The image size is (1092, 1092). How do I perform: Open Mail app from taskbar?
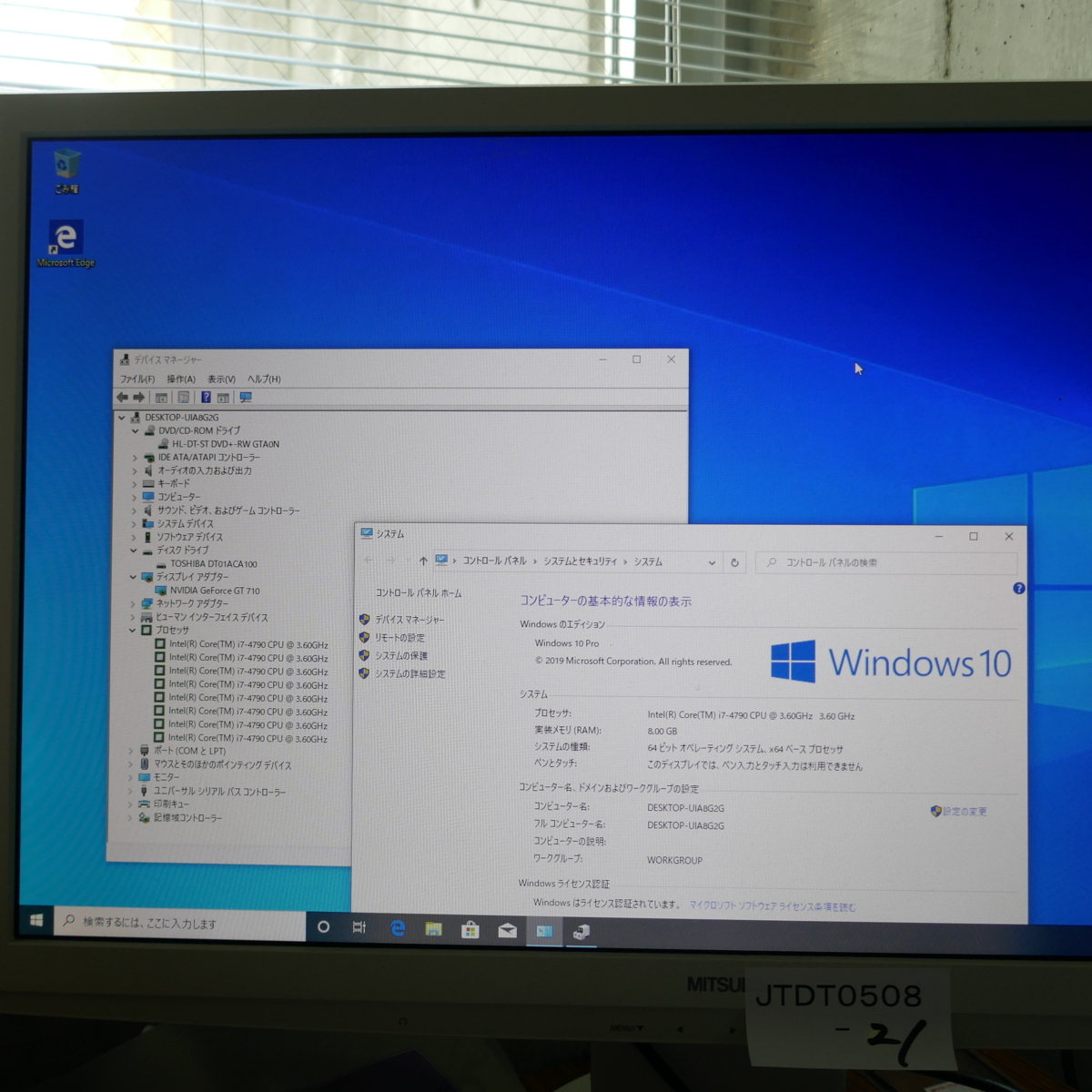coord(507,930)
